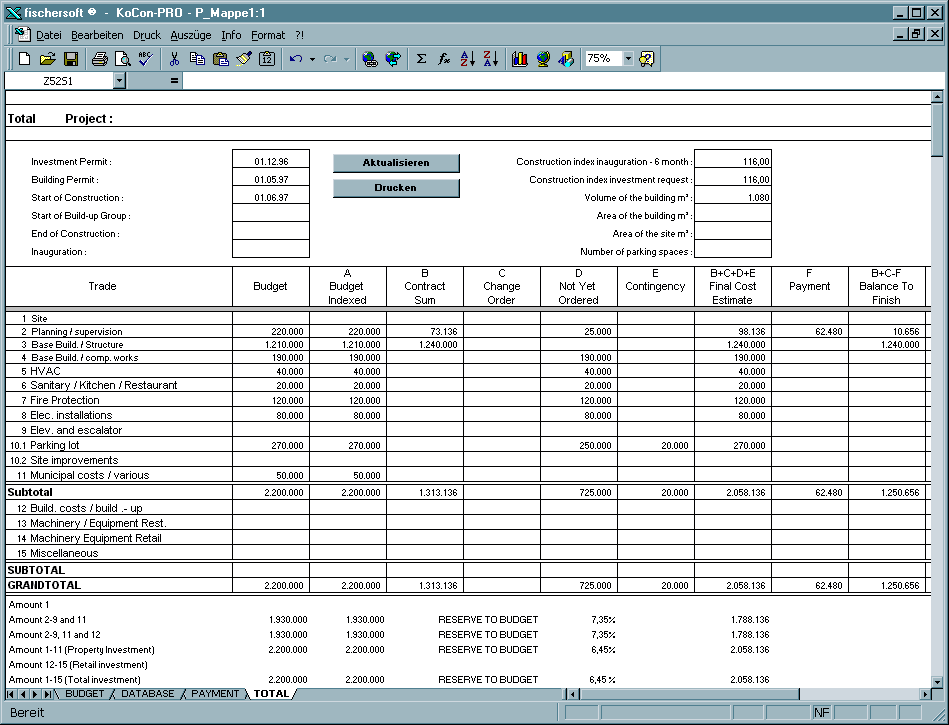949x725 pixels.
Task: Click the Paste clipboard icon
Action: pyautogui.click(x=220, y=59)
